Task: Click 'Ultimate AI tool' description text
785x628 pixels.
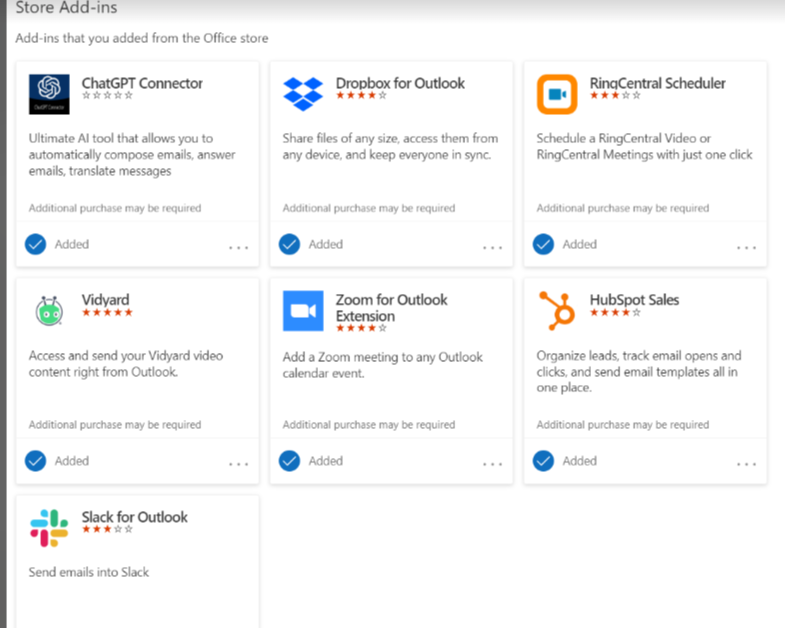Action: tap(132, 155)
